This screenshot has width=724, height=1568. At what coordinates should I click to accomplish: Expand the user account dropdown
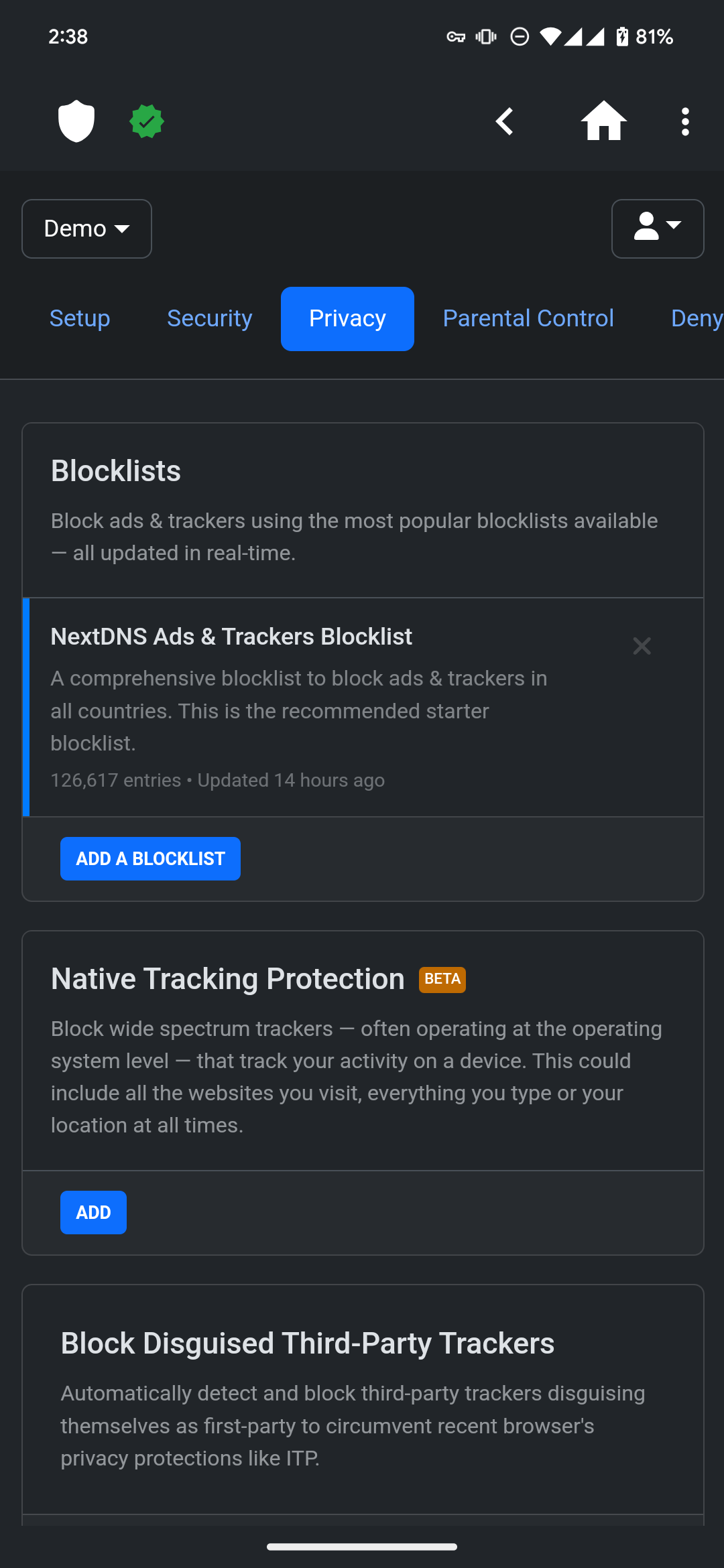click(x=657, y=228)
